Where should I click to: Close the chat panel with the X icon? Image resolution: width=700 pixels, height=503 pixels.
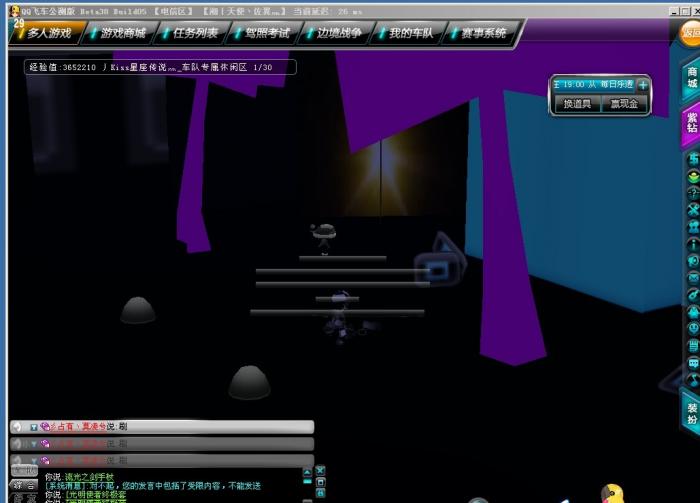[321, 470]
